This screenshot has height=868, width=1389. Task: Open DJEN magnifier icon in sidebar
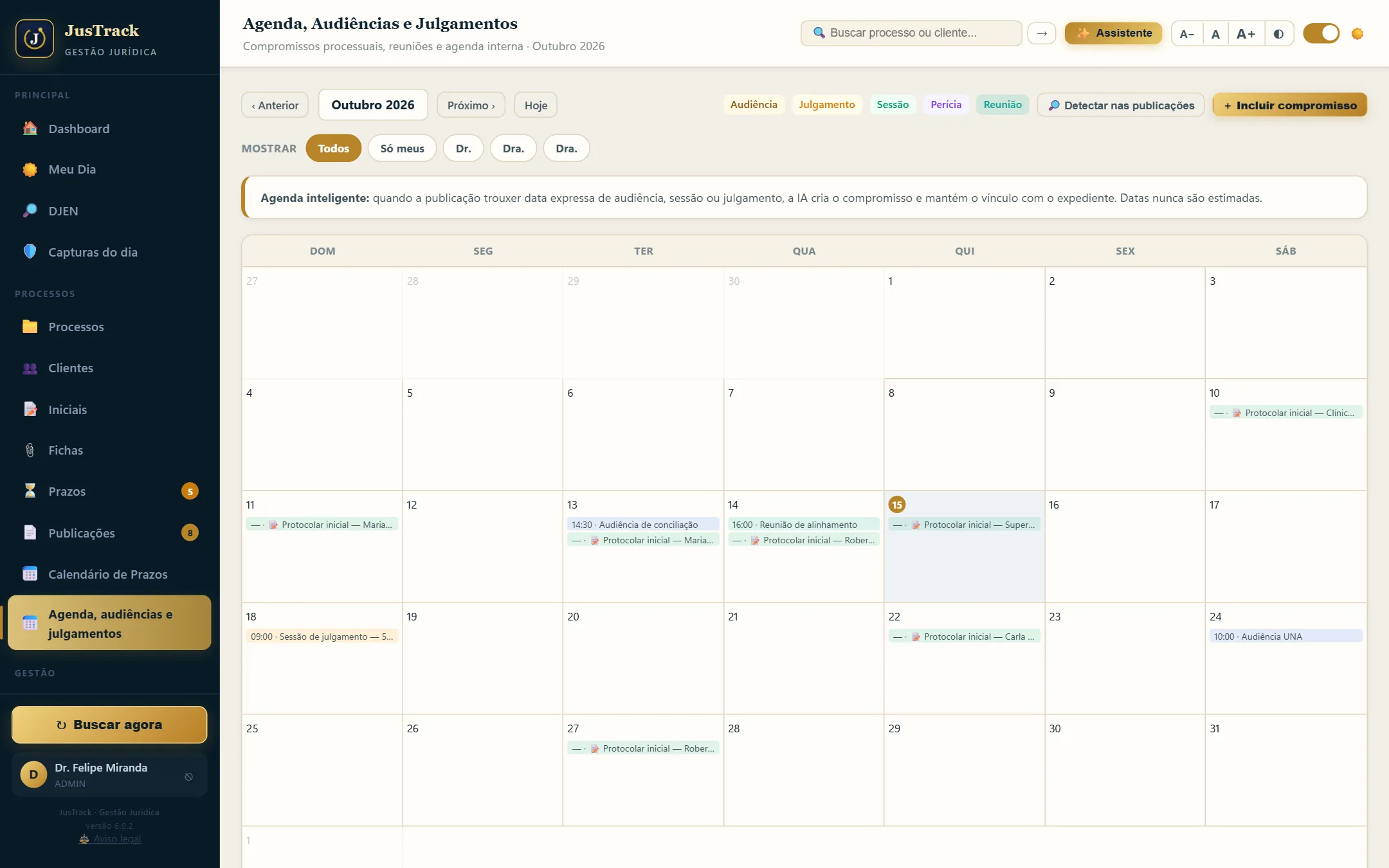pos(30,211)
